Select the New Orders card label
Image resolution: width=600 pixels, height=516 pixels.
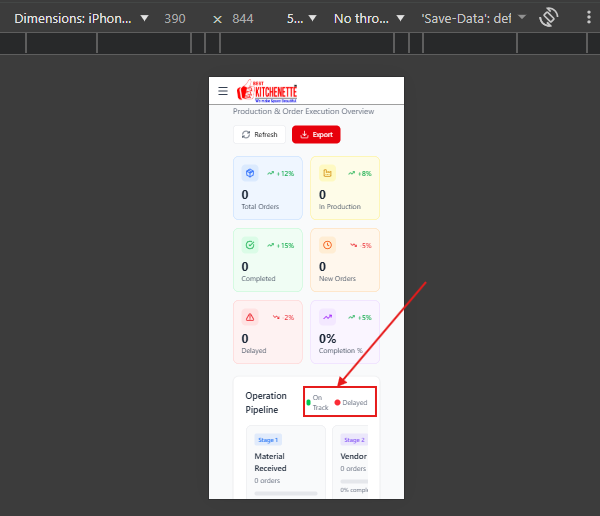pos(338,279)
